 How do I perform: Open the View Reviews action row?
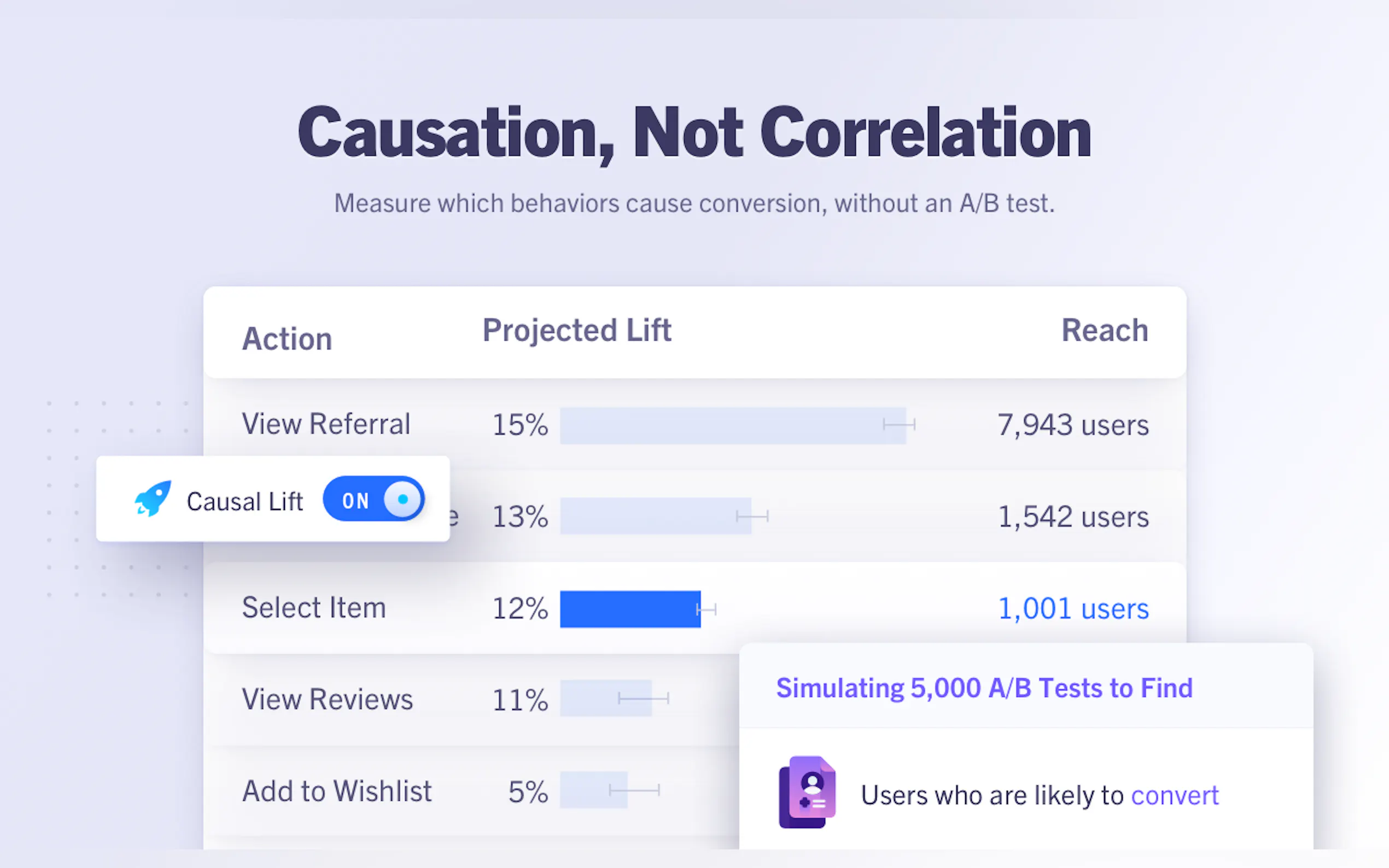(x=328, y=700)
